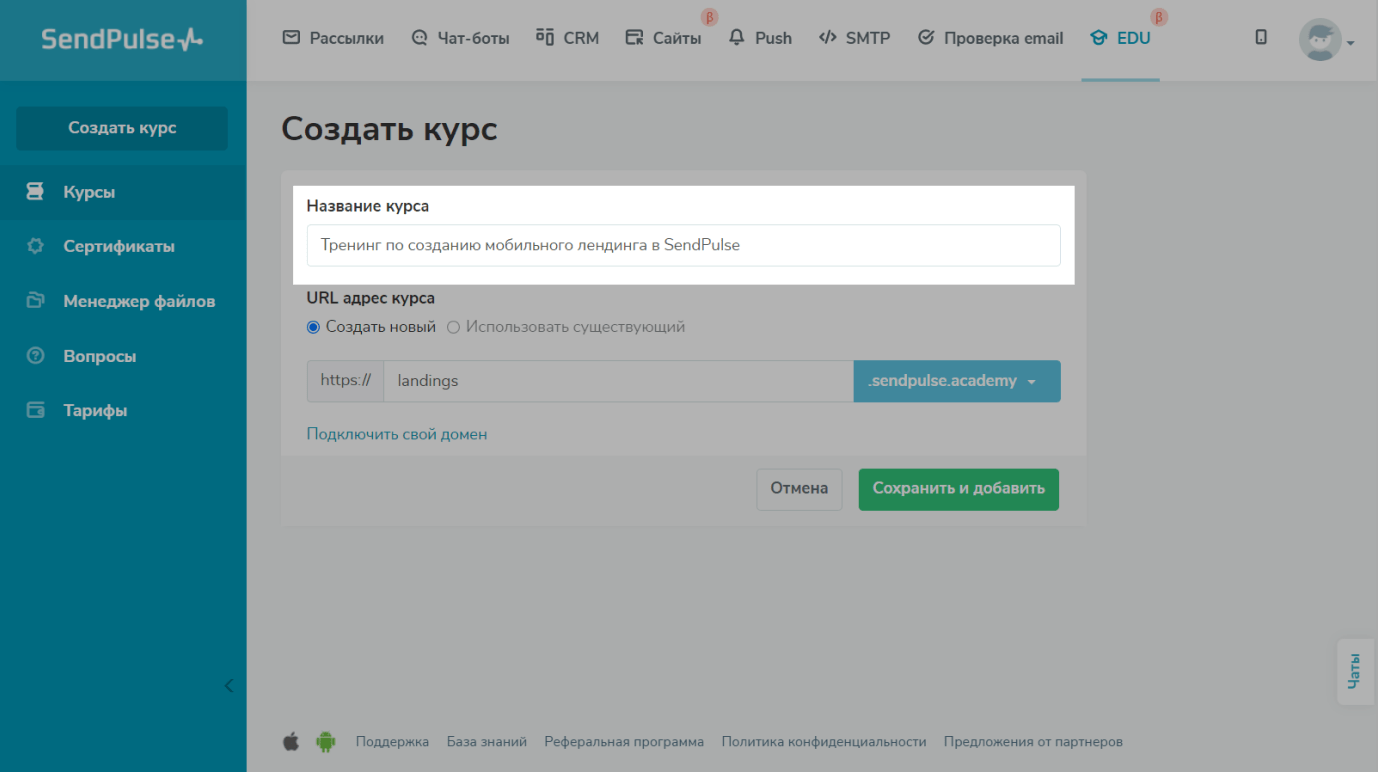
Task: Click the Менеджер файлов folder icon
Action: (x=35, y=301)
